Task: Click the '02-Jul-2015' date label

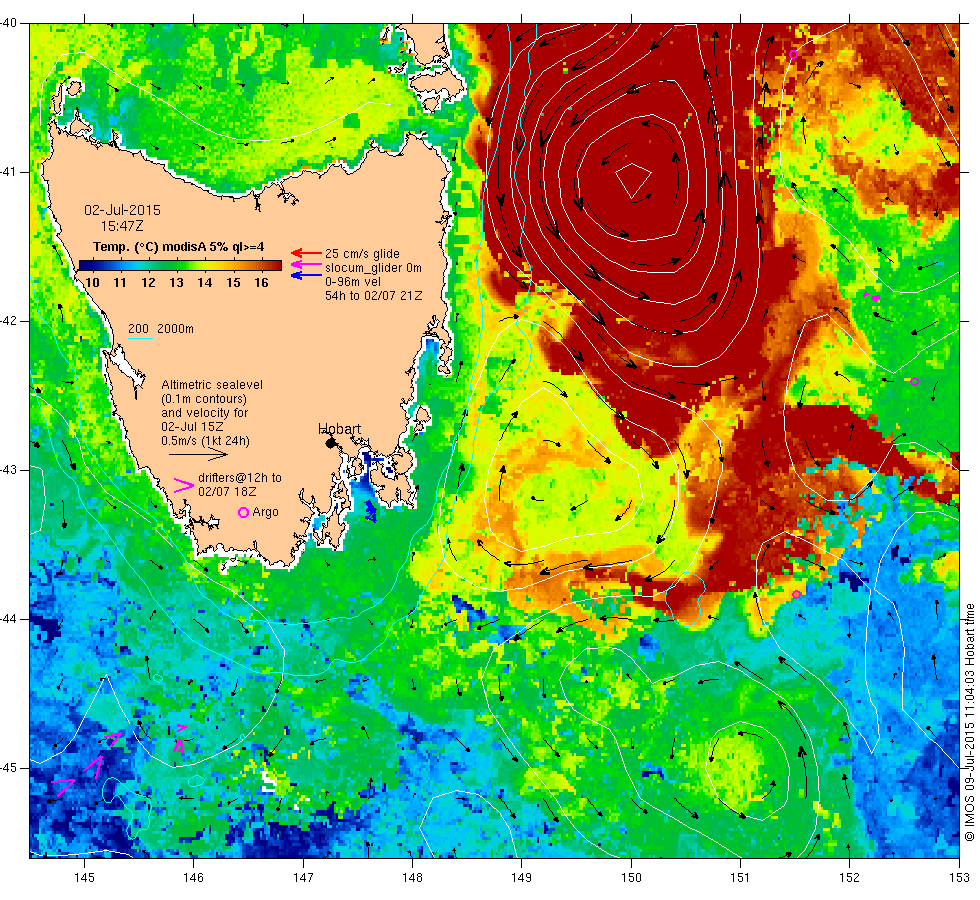Action: pos(122,210)
